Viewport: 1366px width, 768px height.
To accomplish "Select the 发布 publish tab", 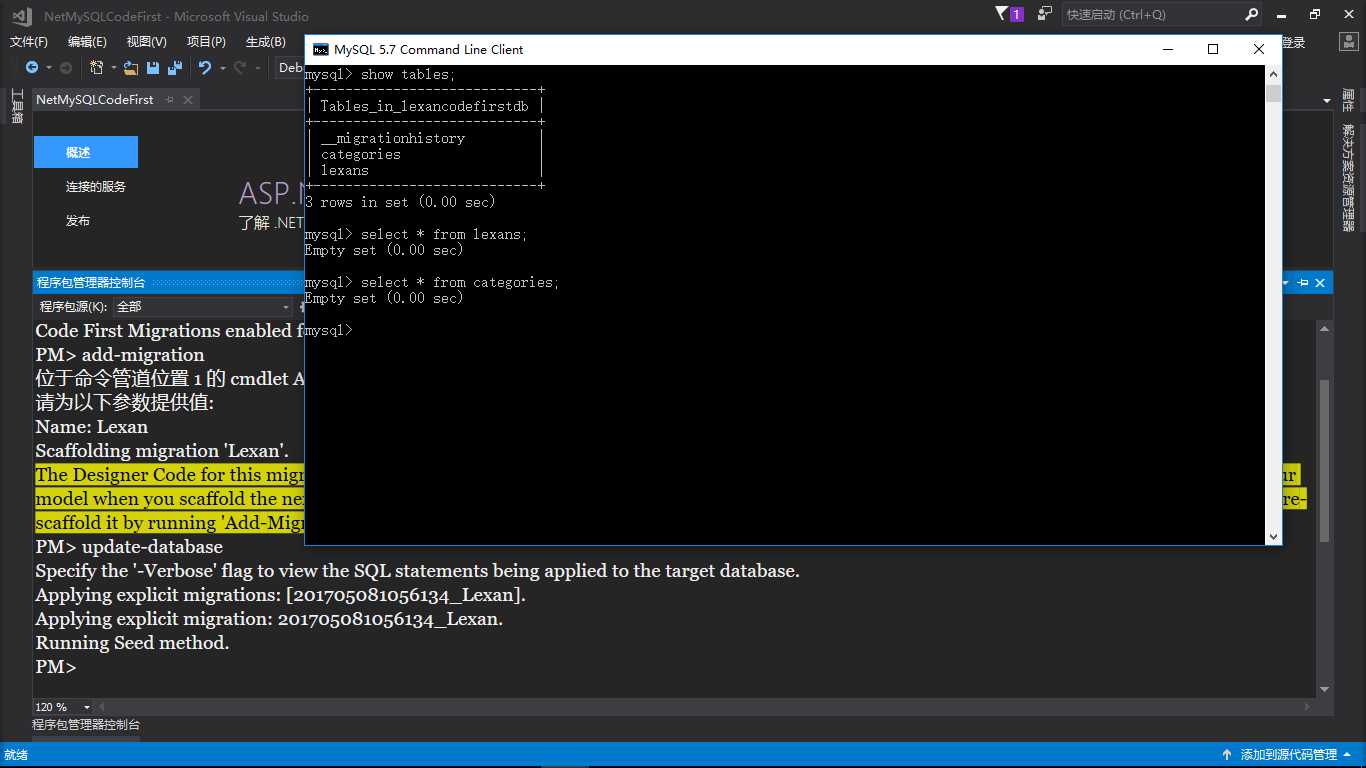I will (78, 220).
